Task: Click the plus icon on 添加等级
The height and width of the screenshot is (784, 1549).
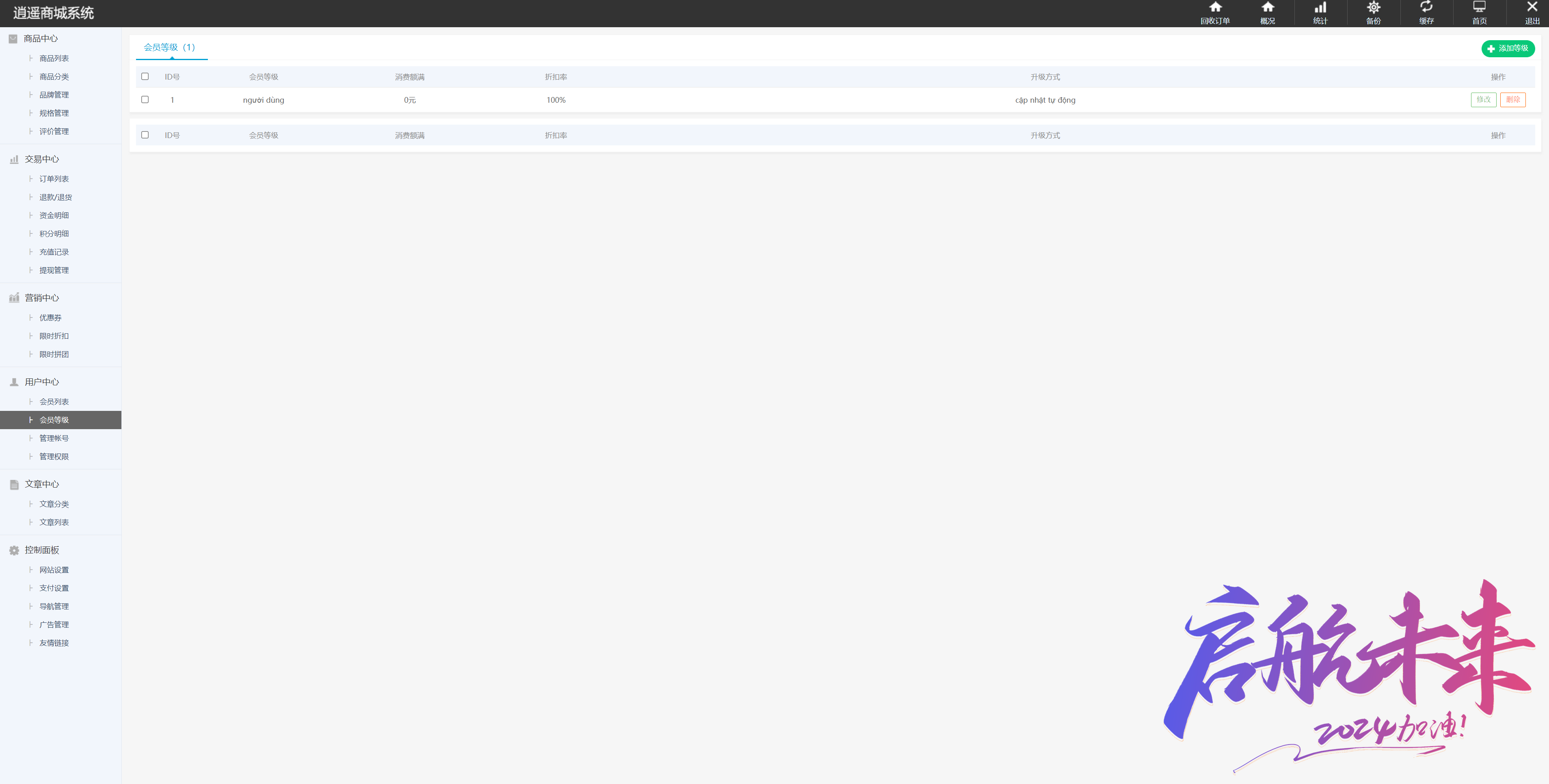Action: tap(1491, 49)
